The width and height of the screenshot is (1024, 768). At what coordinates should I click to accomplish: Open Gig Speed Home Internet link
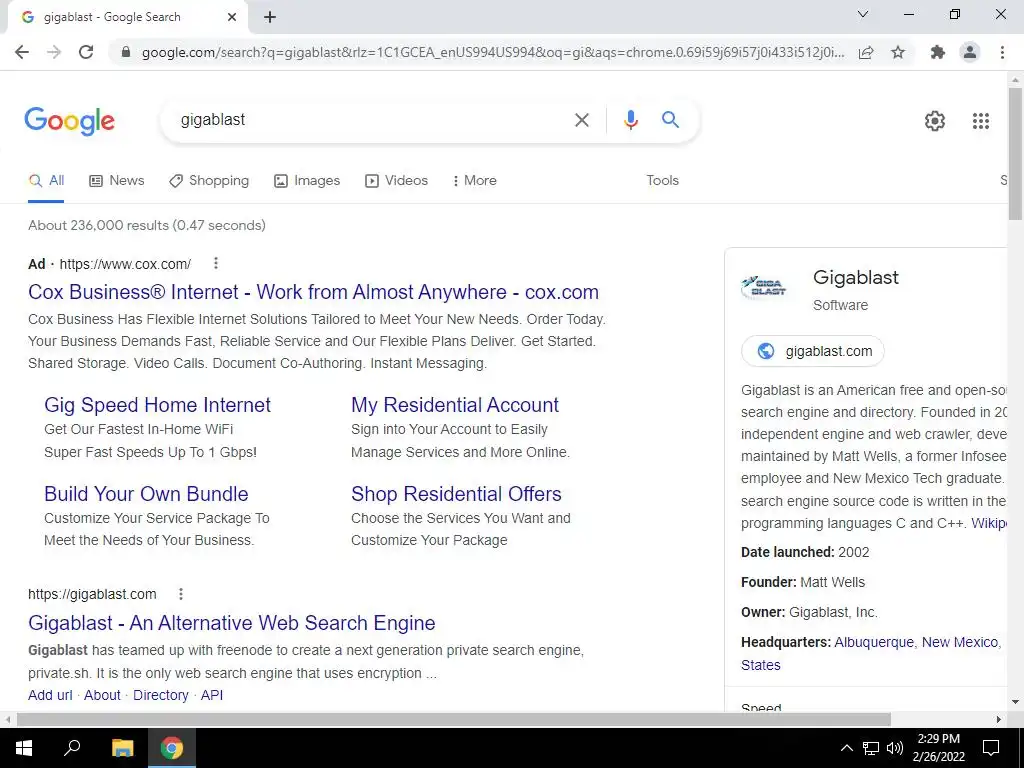[x=157, y=405]
